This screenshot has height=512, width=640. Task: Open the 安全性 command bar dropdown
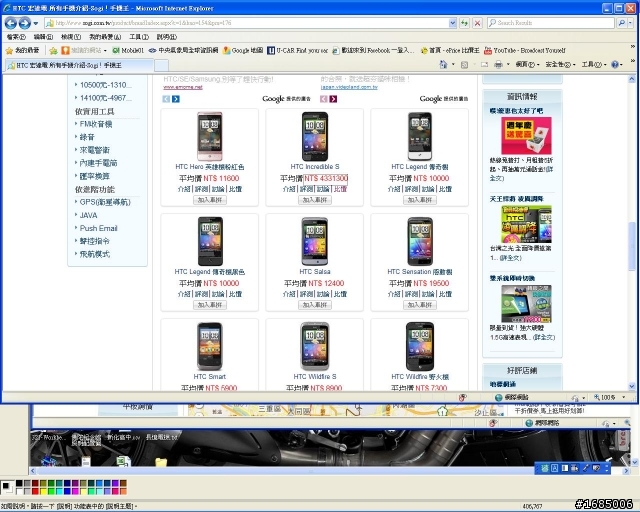(x=561, y=65)
